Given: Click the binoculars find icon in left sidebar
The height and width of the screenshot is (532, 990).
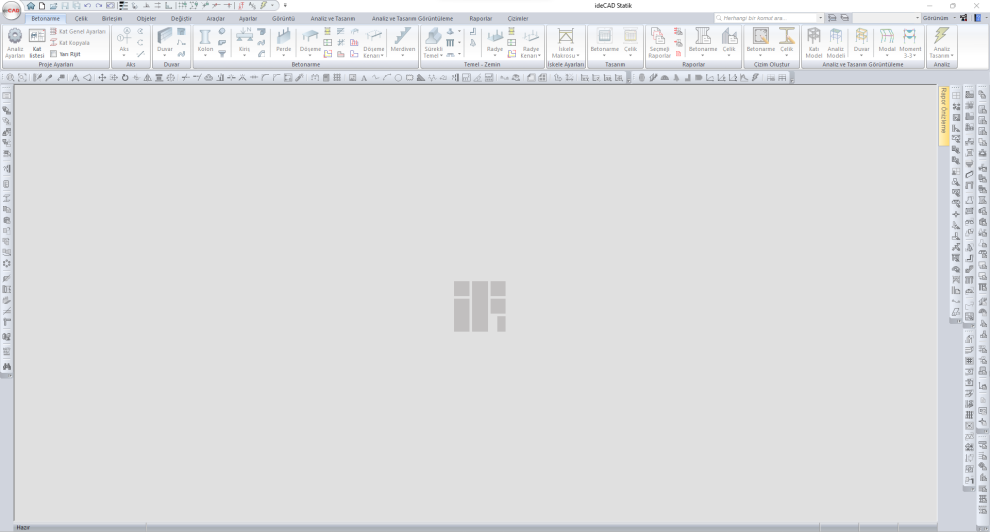Looking at the screenshot, I should click(x=7, y=366).
